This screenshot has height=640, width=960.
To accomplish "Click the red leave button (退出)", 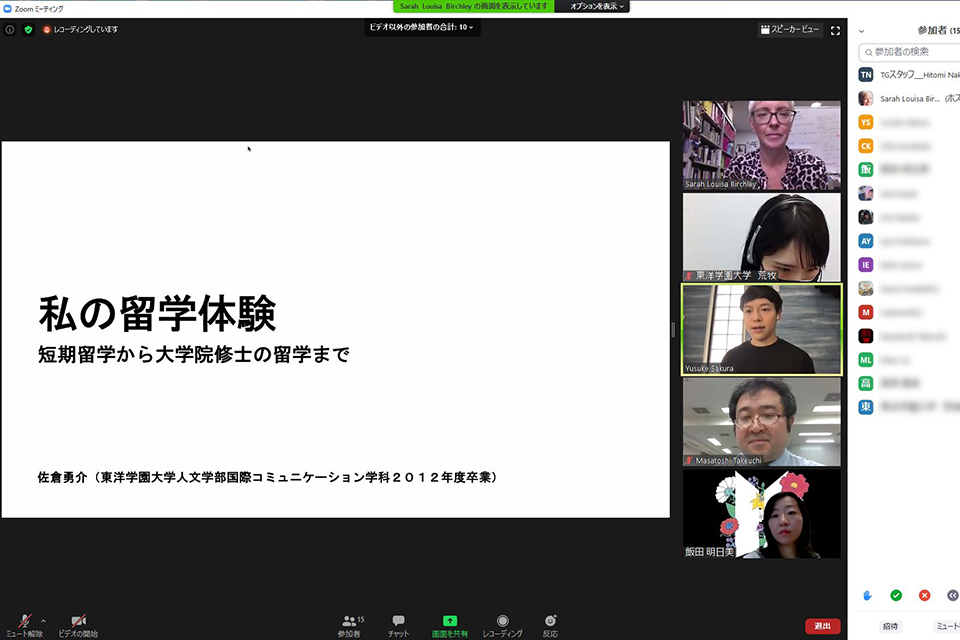I will [822, 626].
